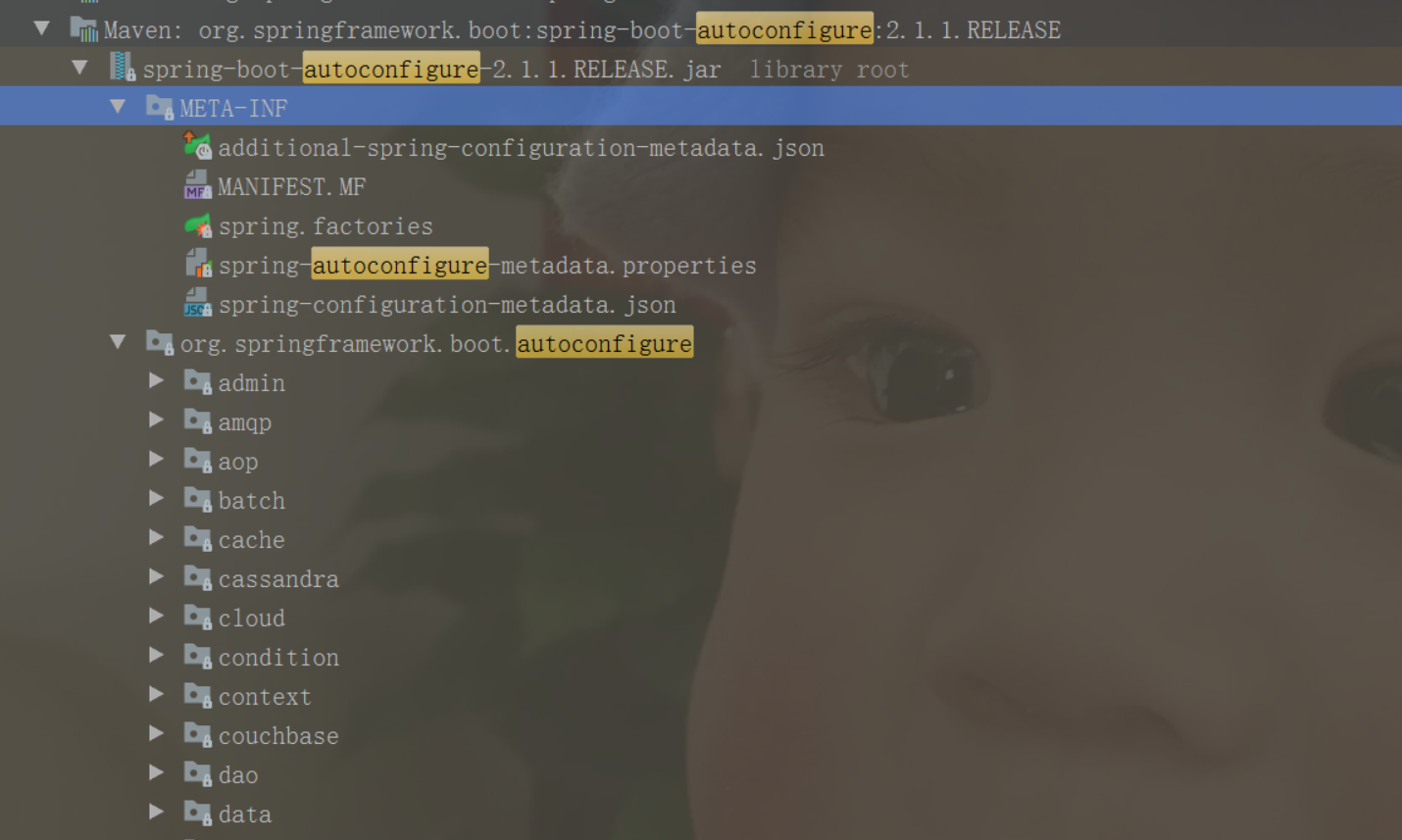Viewport: 1402px width, 840px height.
Task: Select the Maven org.springframework.boot library row
Action: pos(701,29)
